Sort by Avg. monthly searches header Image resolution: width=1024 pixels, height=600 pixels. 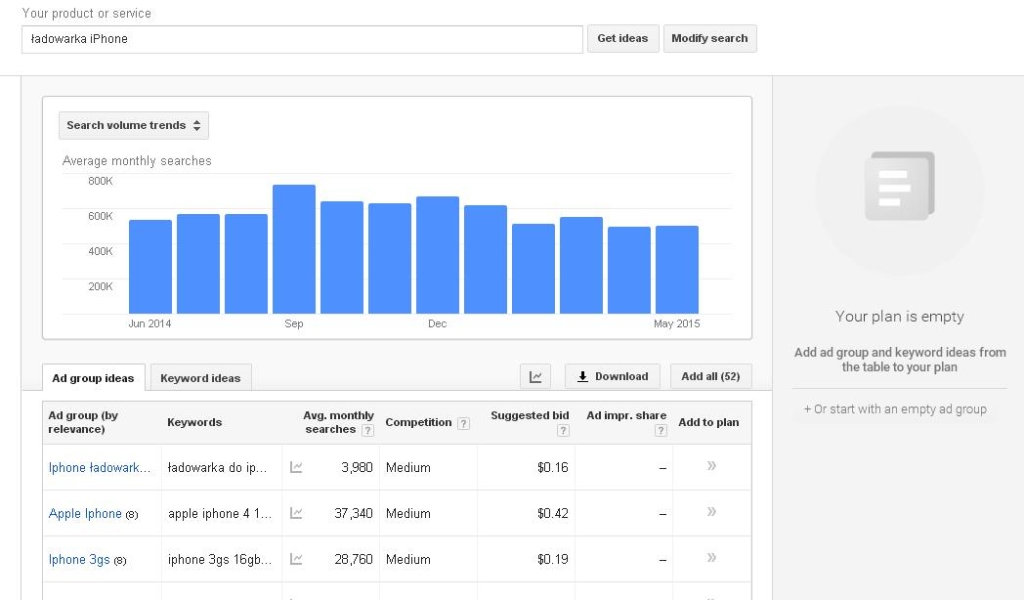(x=338, y=422)
